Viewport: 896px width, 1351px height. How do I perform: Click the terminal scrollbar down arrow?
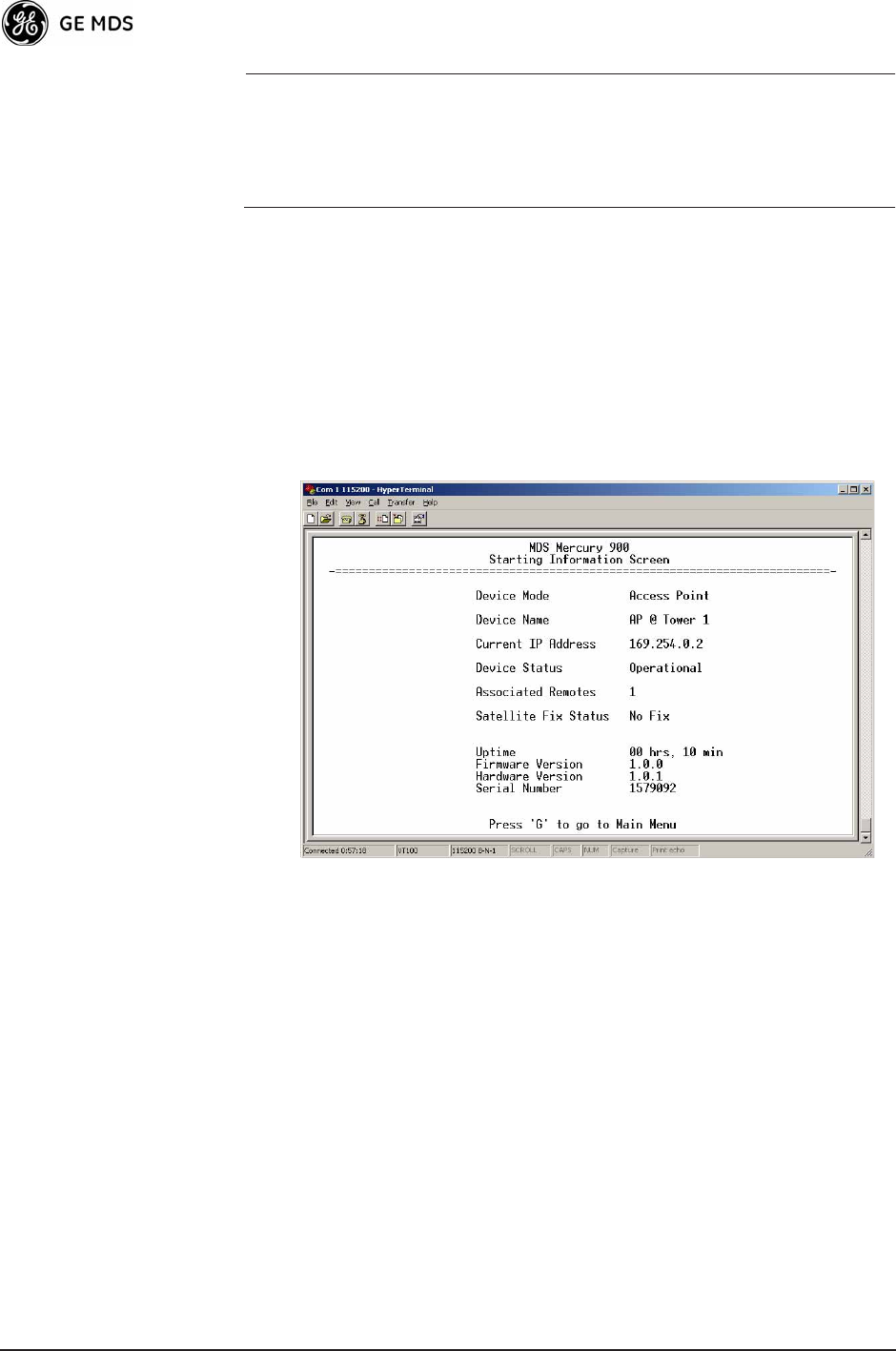(x=865, y=837)
